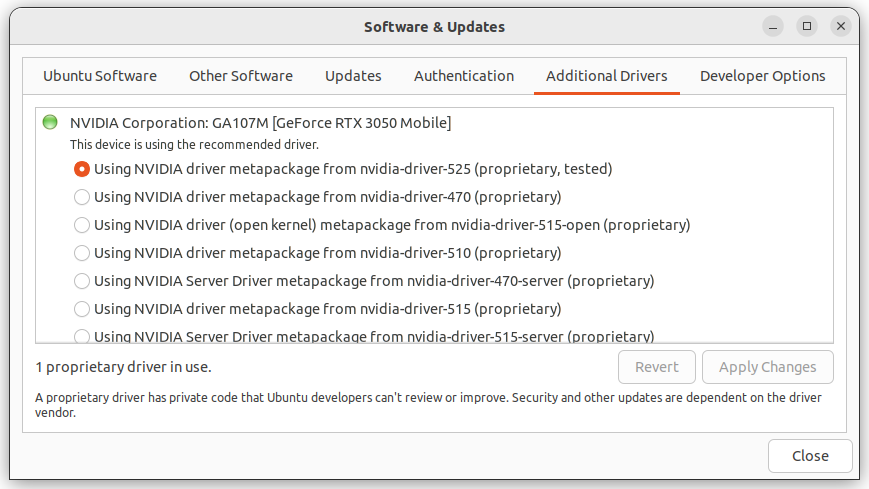This screenshot has height=489, width=869.
Task: Pick the nvidia-driver-510 radio button
Action: click(82, 253)
